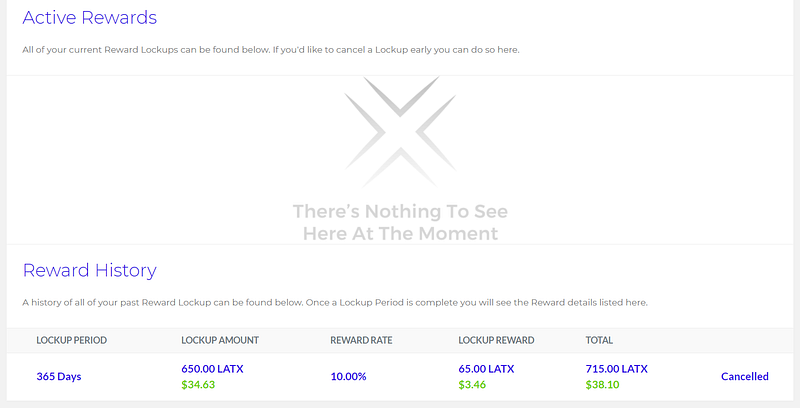Click the Total column header
The image size is (800, 408).
(599, 341)
